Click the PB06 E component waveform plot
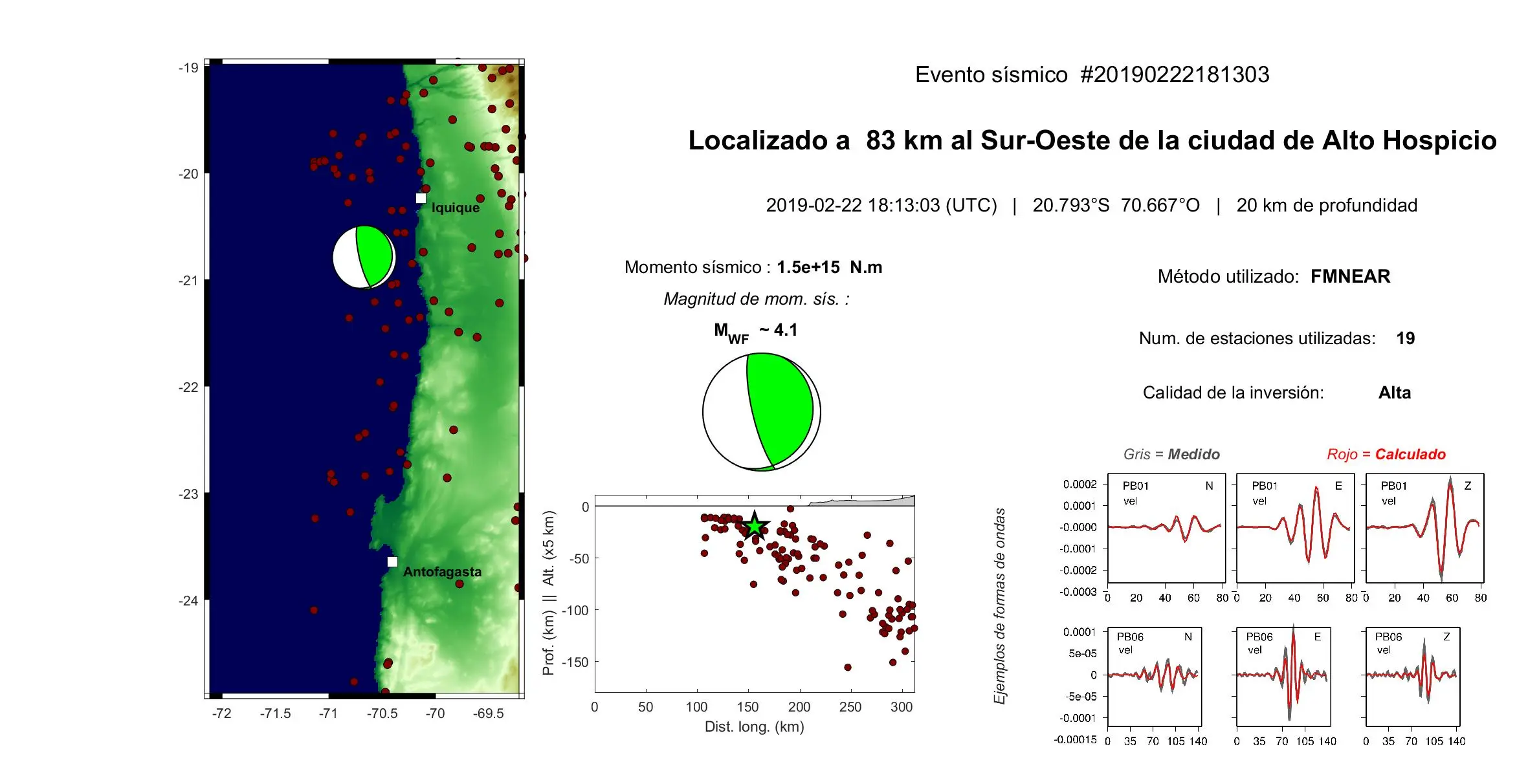 (x=1283, y=677)
